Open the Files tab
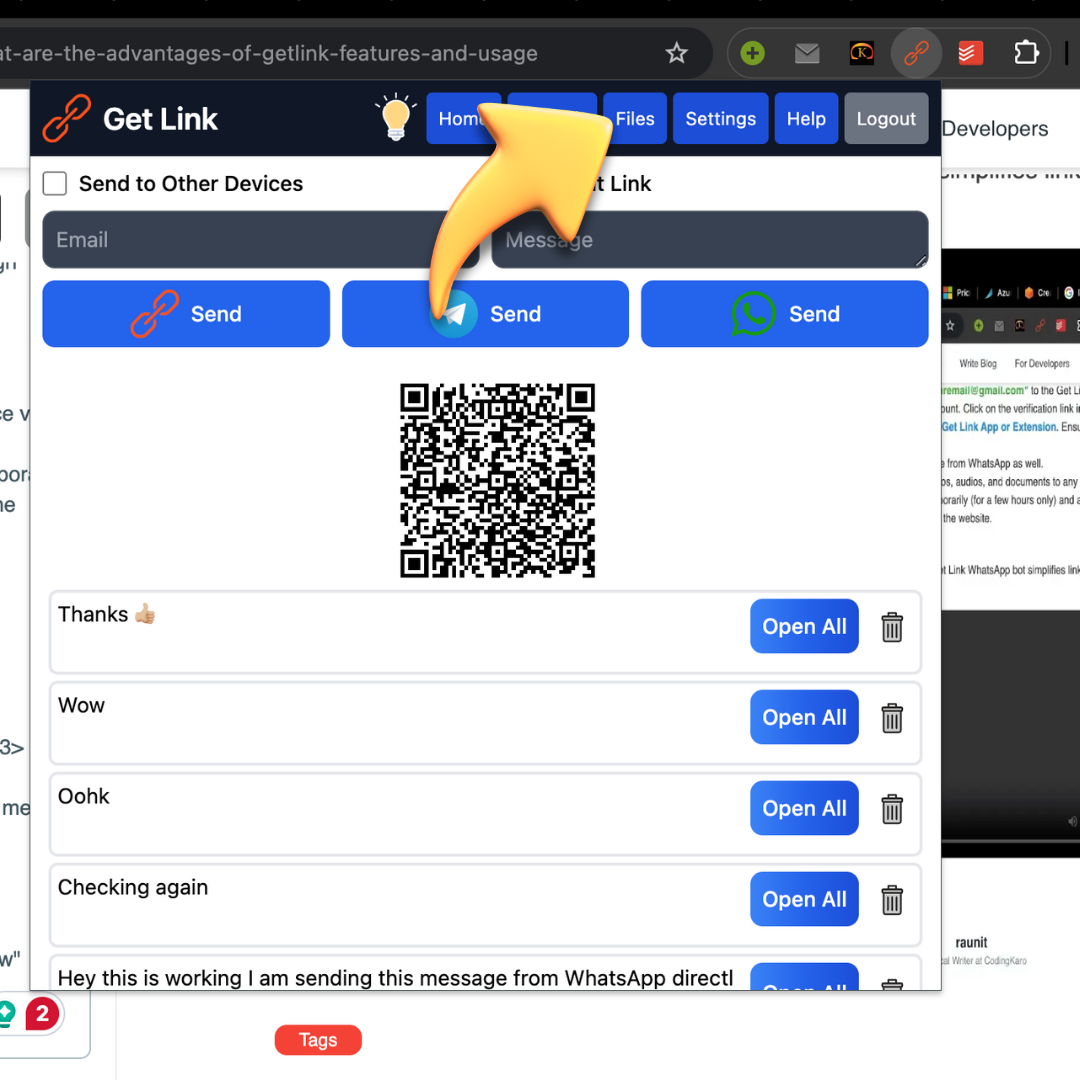Image resolution: width=1080 pixels, height=1080 pixels. pyautogui.click(x=634, y=118)
